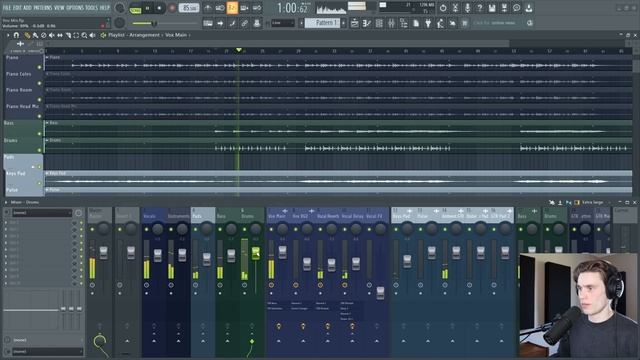640x360 pixels.
Task: Mute the Vox Main mixer track LED
Action: [271, 229]
